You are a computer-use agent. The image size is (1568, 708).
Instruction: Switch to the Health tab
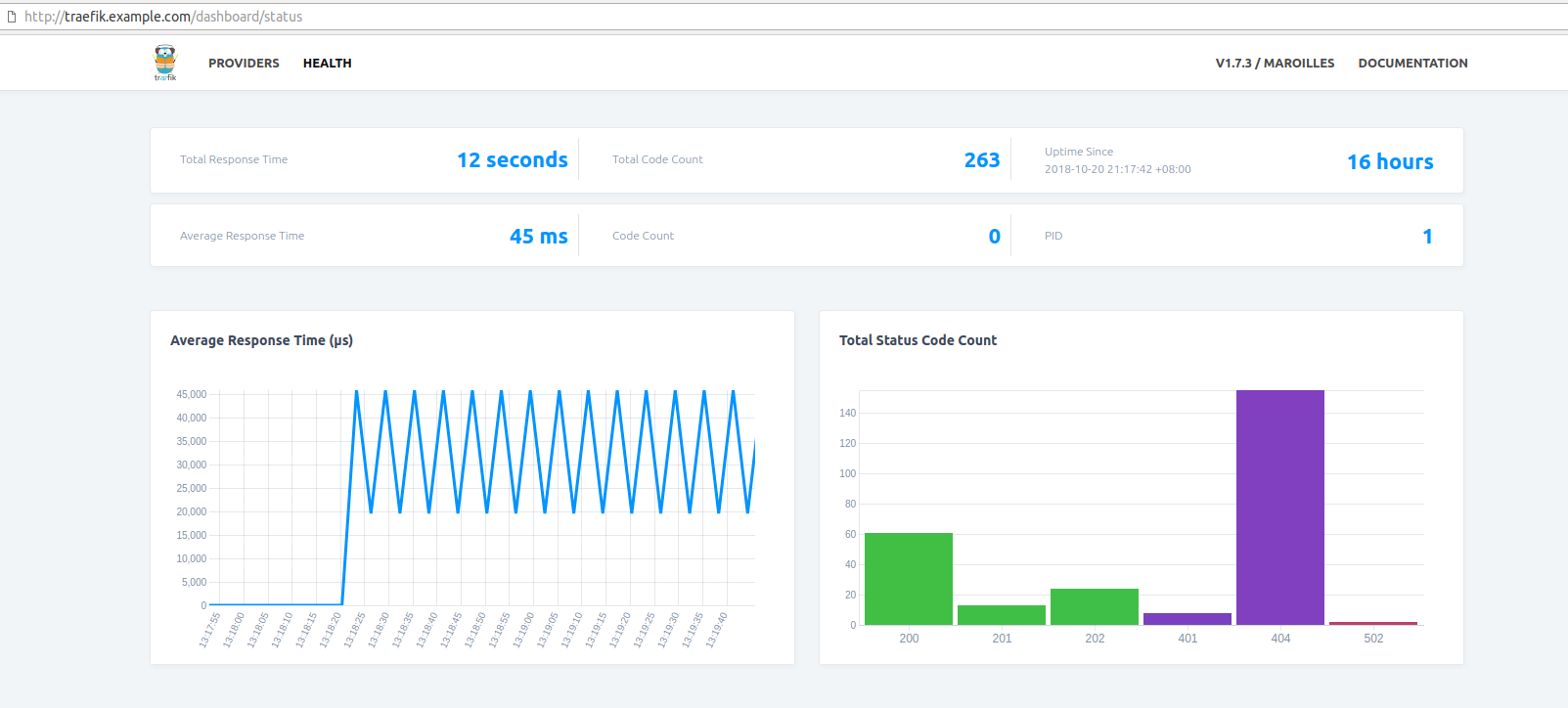coord(327,64)
